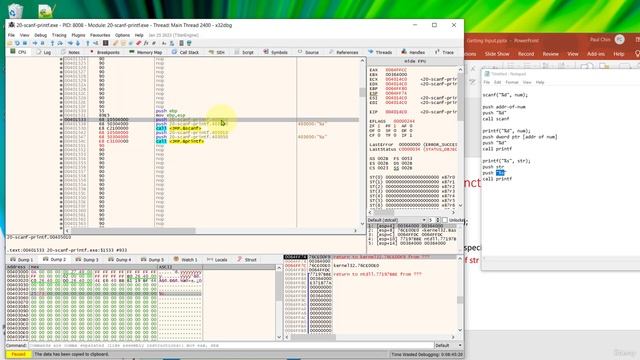
Task: Start trace into from the toolbar
Action: (x=70, y=43)
